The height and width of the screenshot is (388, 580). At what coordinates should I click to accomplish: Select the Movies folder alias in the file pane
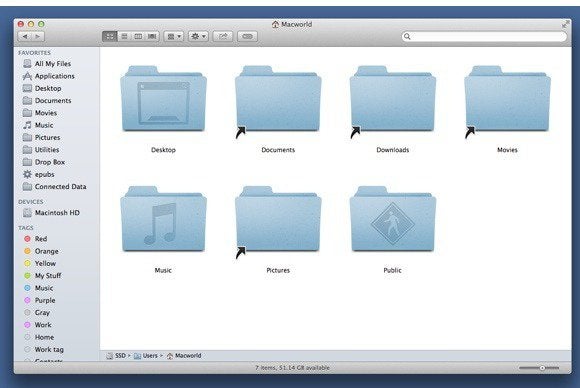coord(507,99)
